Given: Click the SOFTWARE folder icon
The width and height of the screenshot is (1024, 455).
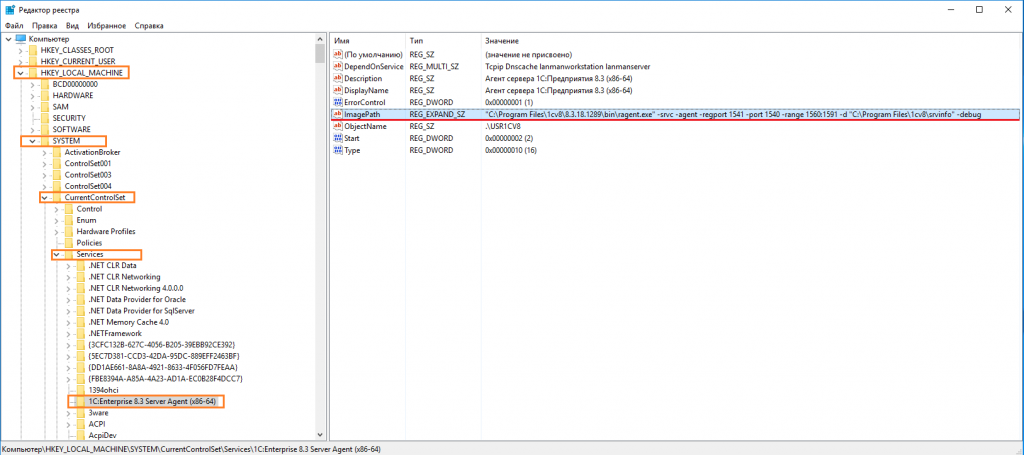Looking at the screenshot, I should [44, 129].
